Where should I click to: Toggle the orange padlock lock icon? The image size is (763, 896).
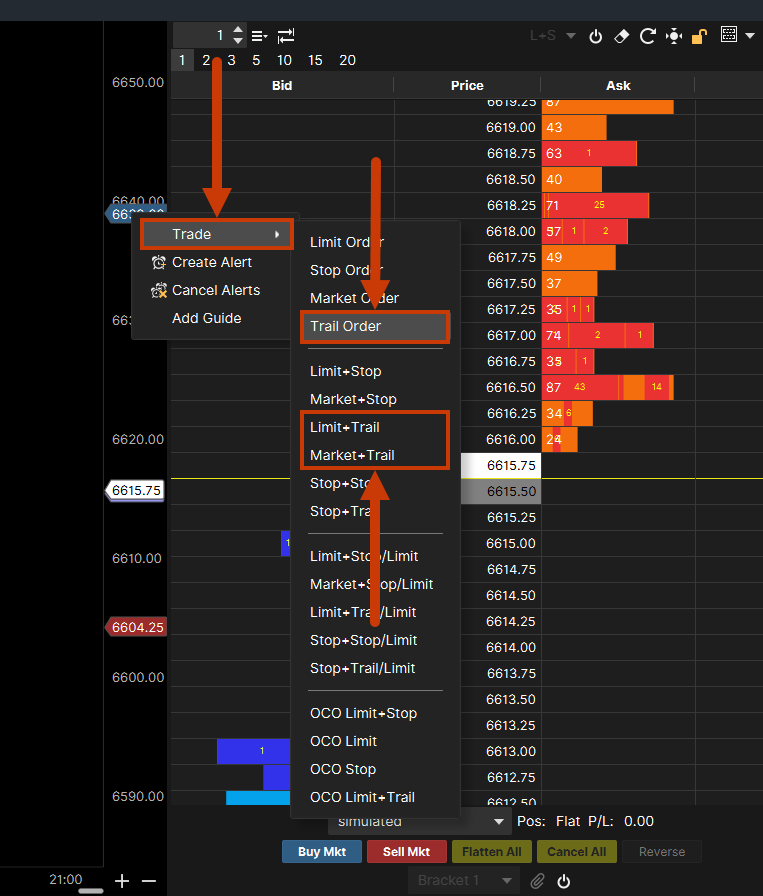click(700, 36)
